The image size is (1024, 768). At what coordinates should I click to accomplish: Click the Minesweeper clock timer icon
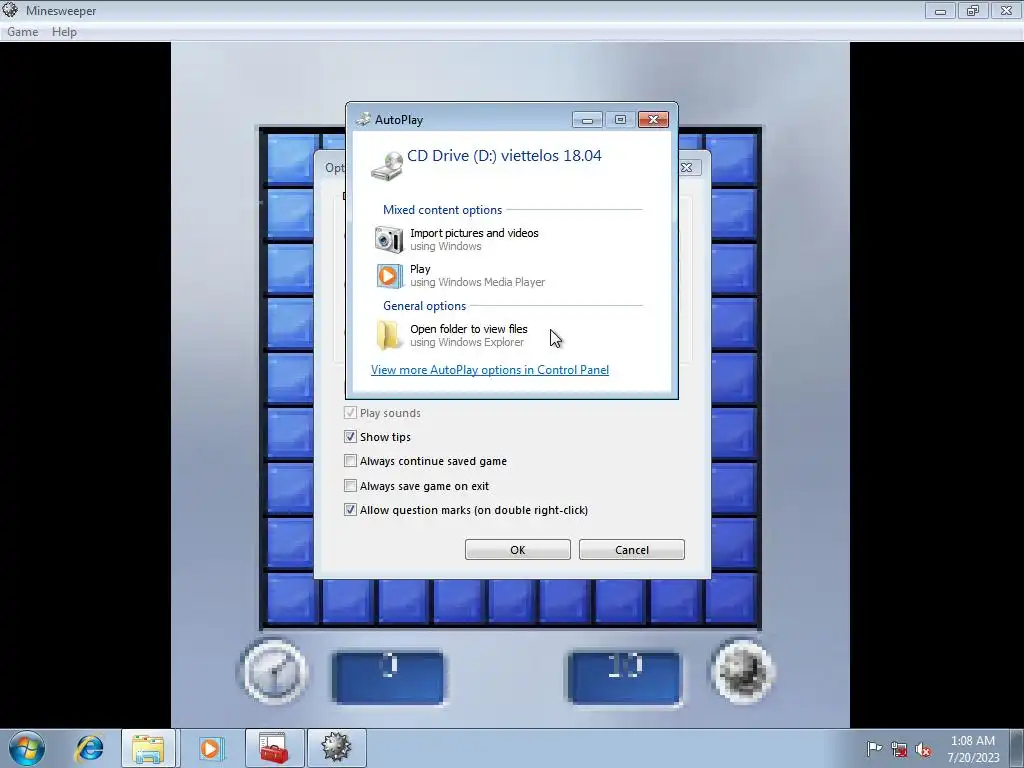coord(274,672)
